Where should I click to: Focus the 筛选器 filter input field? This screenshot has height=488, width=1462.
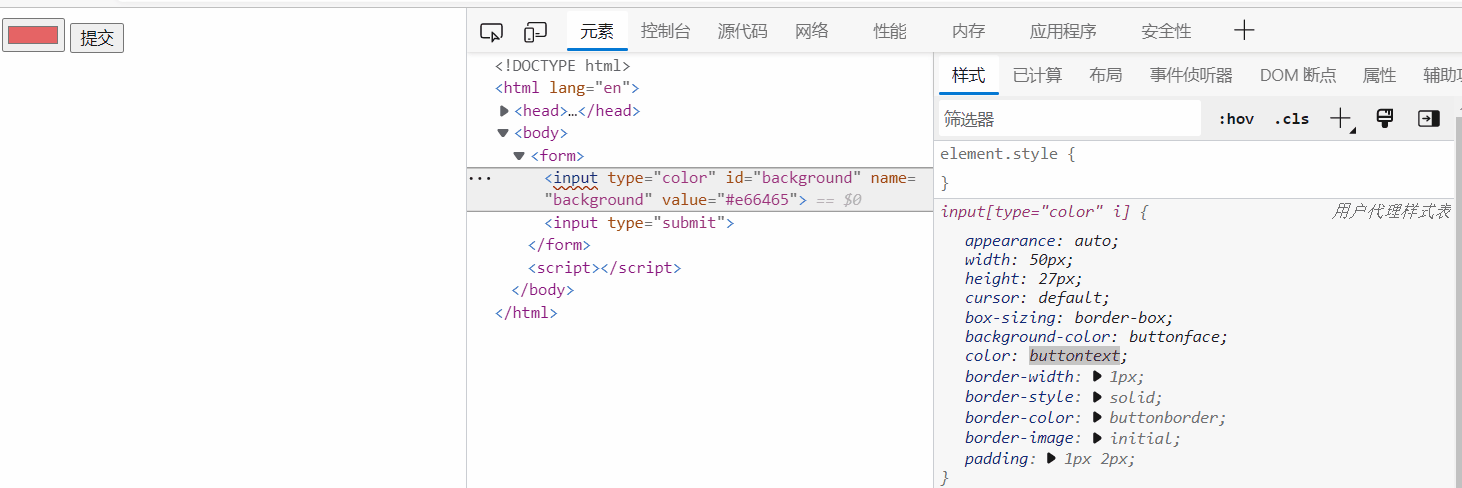(1069, 119)
